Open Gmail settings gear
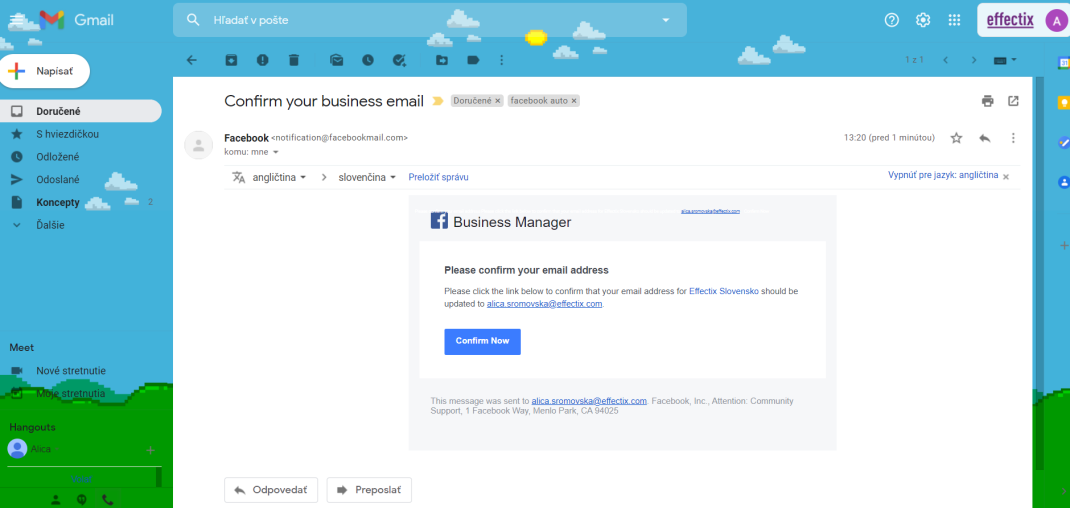The height and width of the screenshot is (508, 1070). click(x=923, y=20)
